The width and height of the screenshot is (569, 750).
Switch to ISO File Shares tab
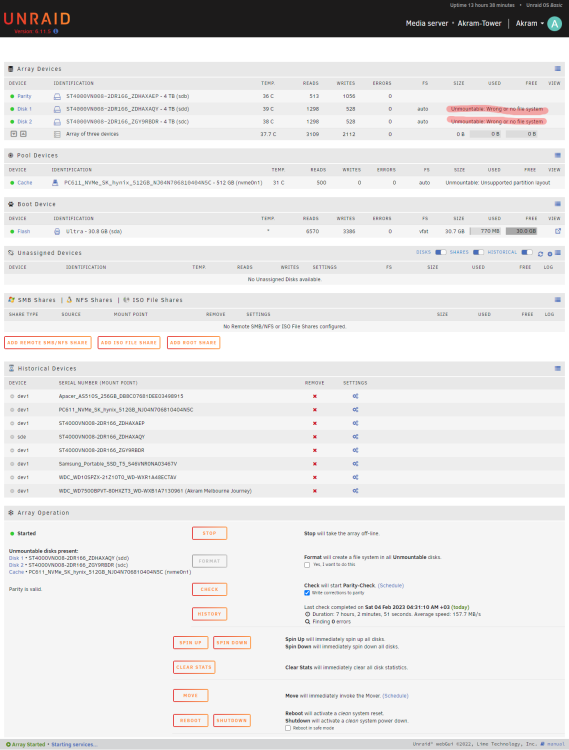[x=153, y=300]
